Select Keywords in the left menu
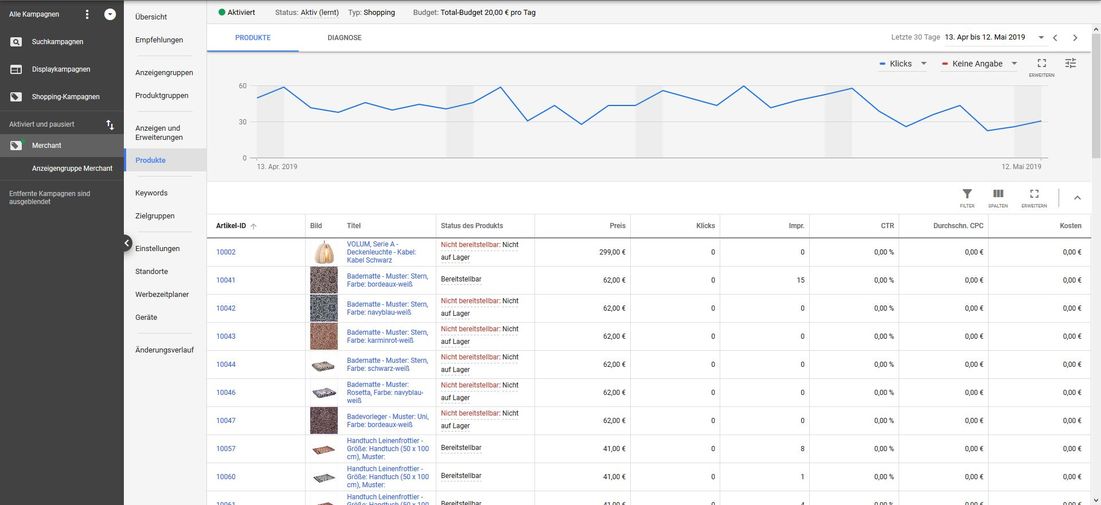The width and height of the screenshot is (1101, 505). 151,192
